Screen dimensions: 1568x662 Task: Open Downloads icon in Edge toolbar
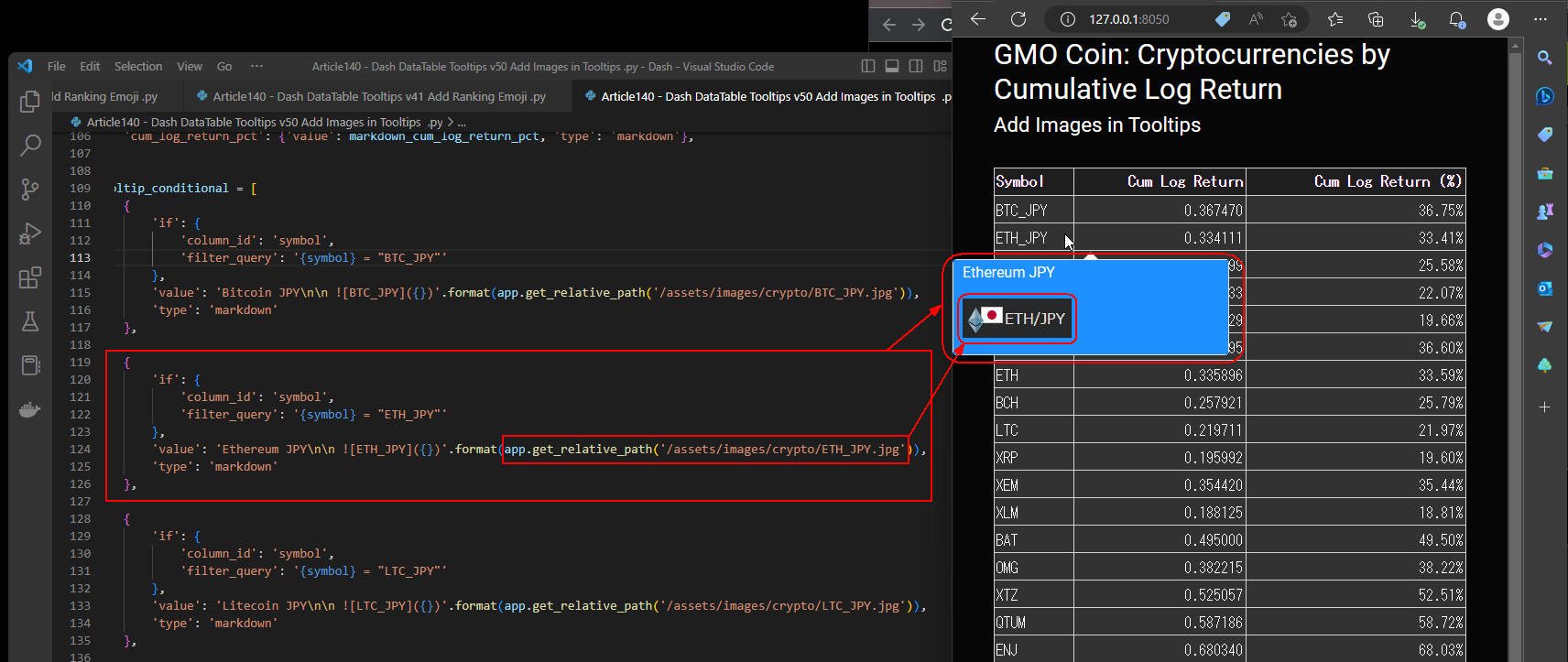pos(1417,19)
